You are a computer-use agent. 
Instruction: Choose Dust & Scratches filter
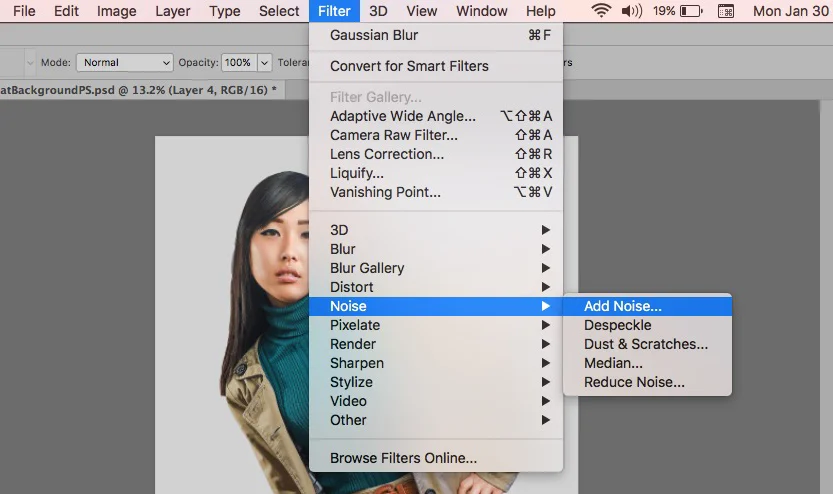(647, 344)
